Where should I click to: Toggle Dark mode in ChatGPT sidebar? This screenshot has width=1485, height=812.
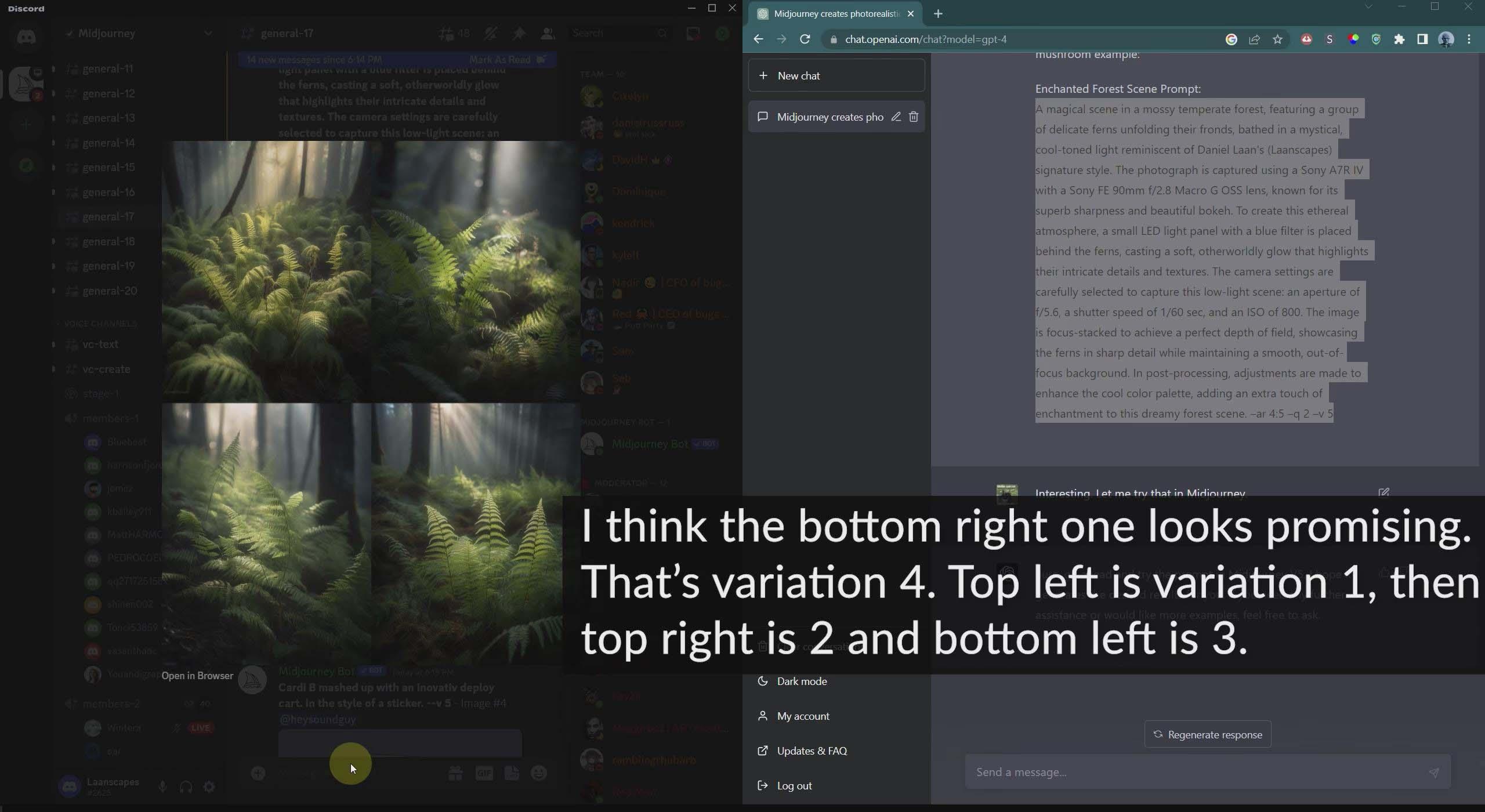click(x=801, y=680)
